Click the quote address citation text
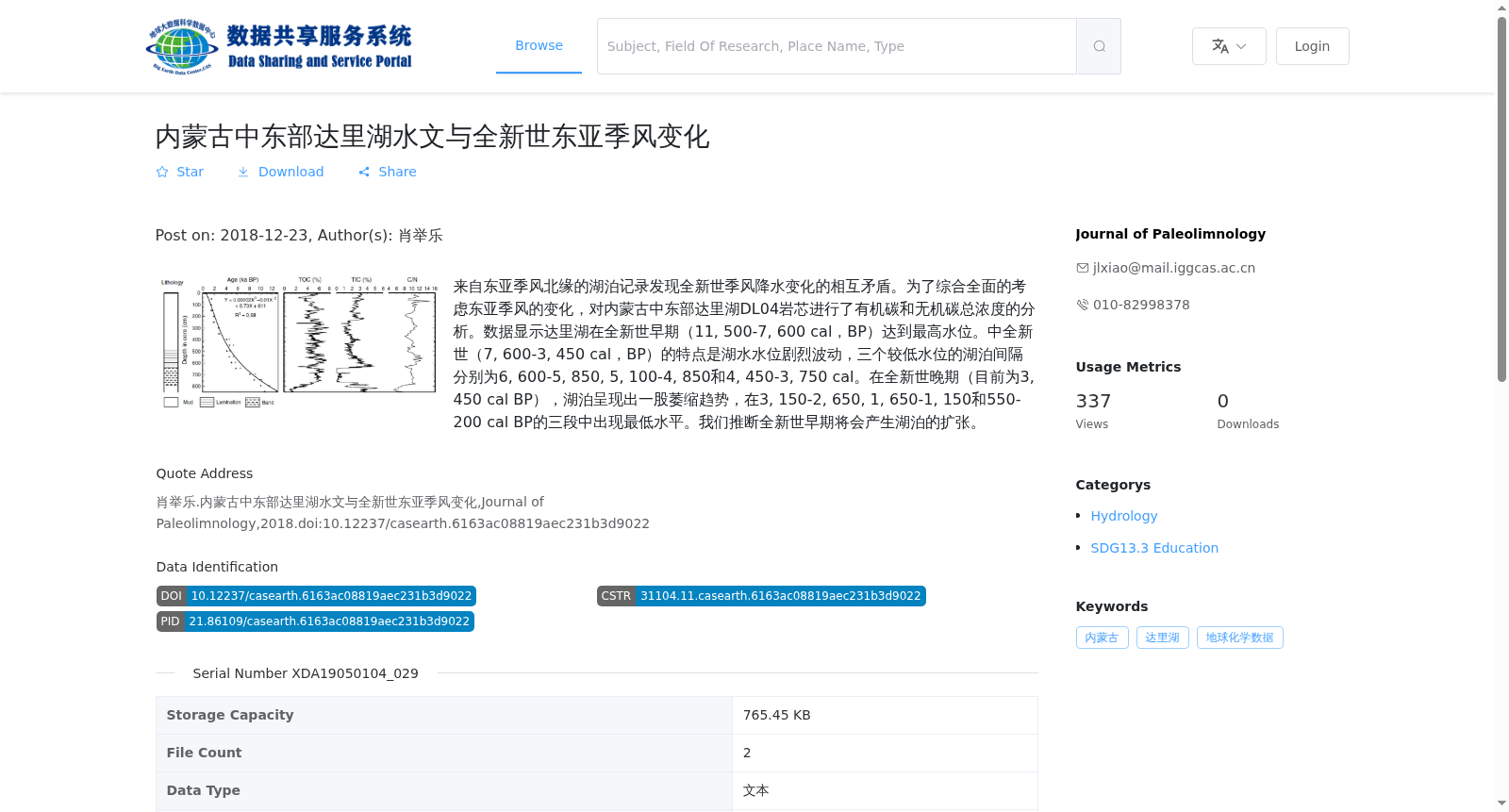1509x812 pixels. [x=403, y=513]
